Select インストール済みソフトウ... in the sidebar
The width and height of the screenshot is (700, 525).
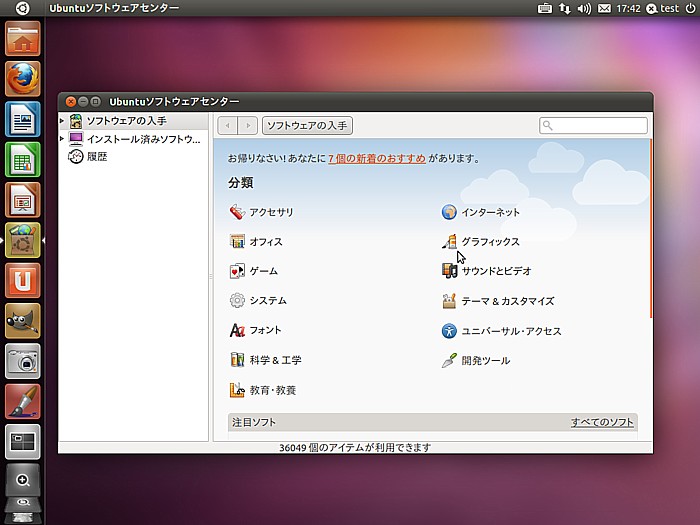[x=133, y=139]
